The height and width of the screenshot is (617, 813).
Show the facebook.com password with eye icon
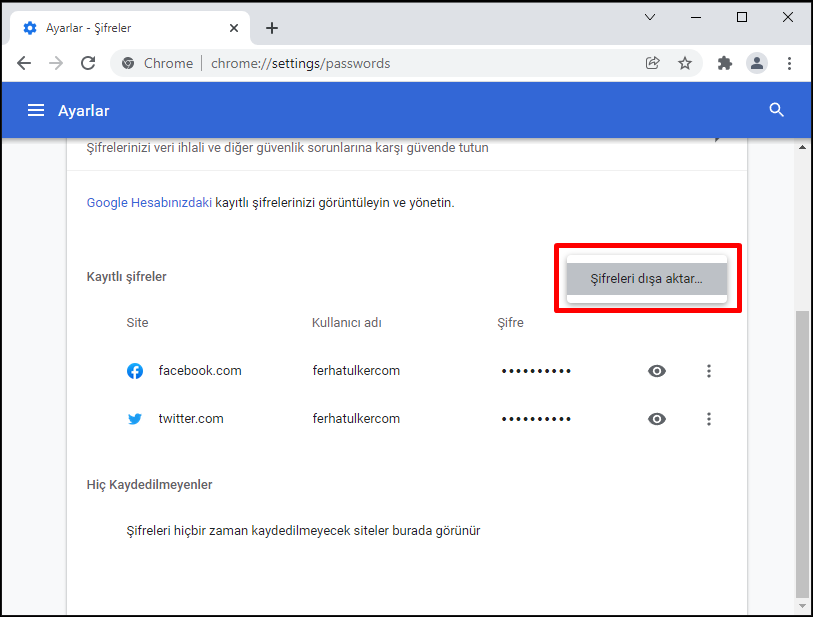pos(657,371)
